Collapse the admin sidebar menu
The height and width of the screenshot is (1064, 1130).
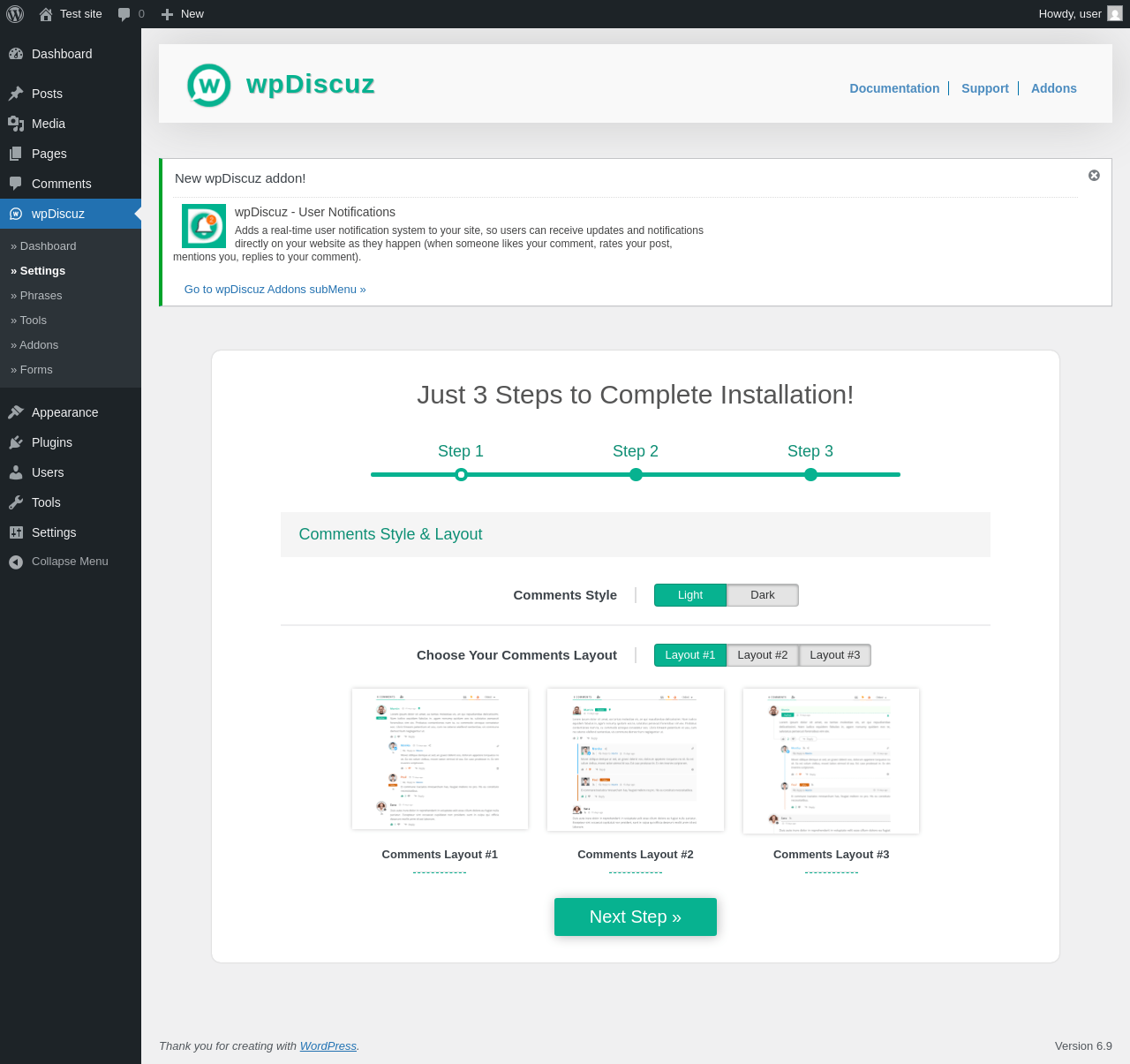pos(71,562)
